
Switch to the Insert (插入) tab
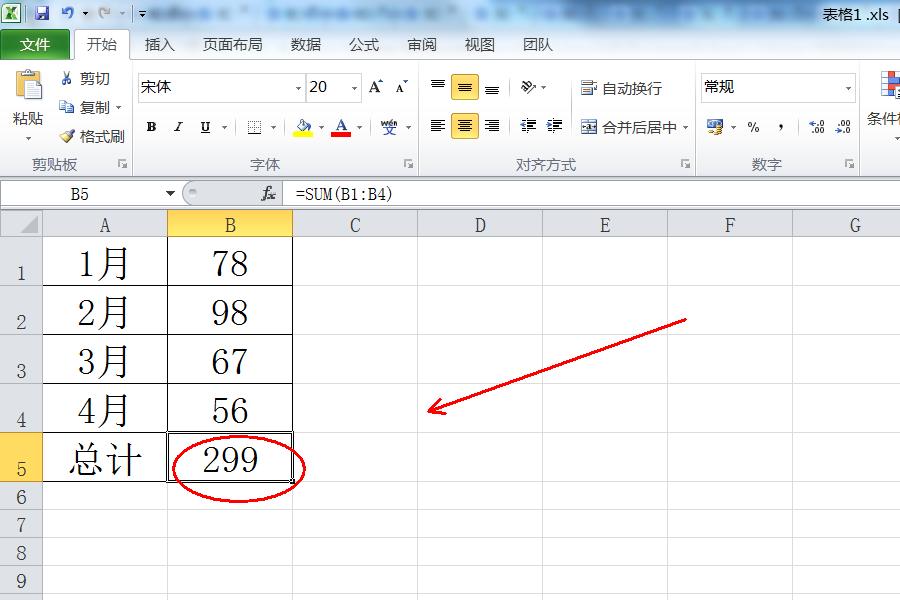pos(159,44)
